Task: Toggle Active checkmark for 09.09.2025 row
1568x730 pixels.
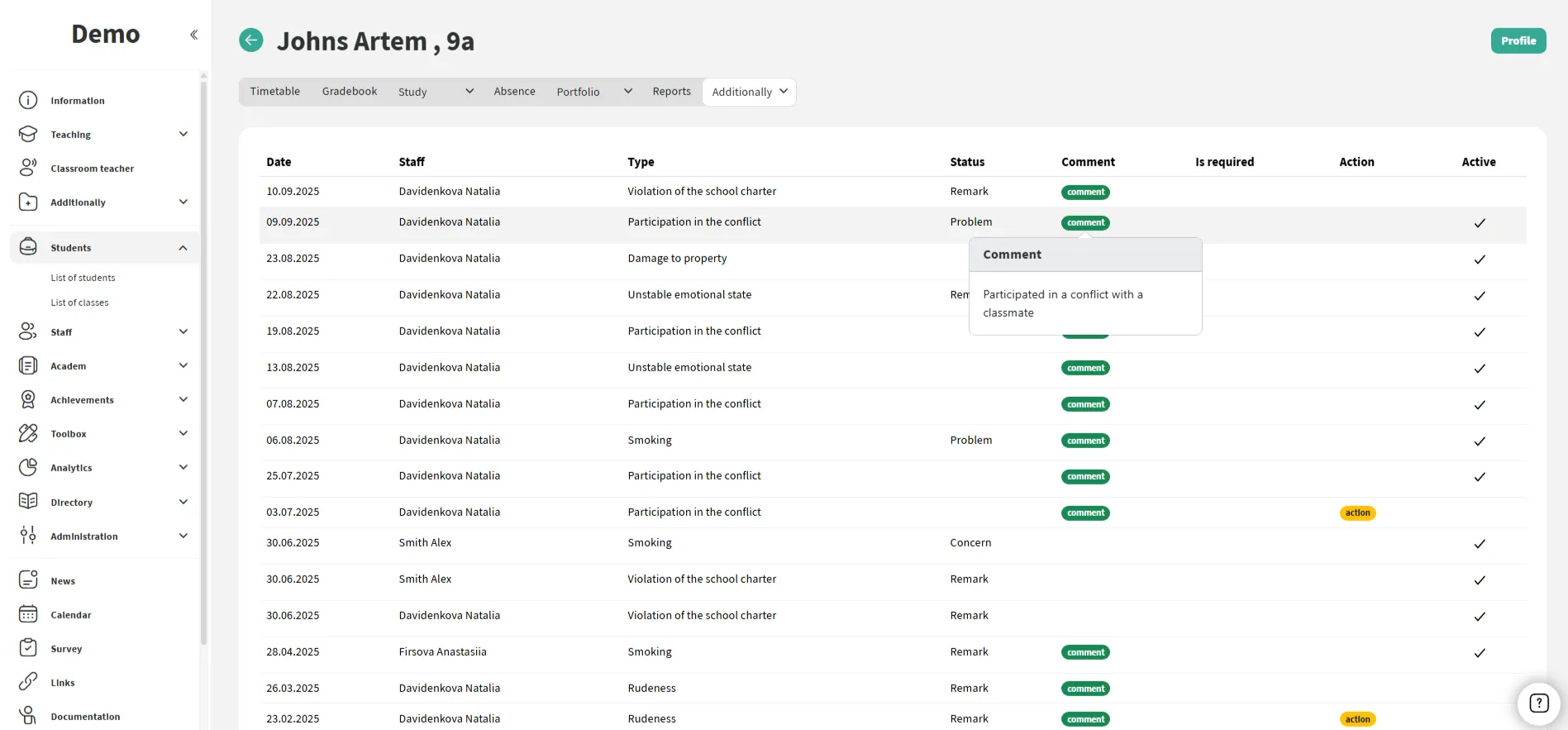Action: 1480,223
